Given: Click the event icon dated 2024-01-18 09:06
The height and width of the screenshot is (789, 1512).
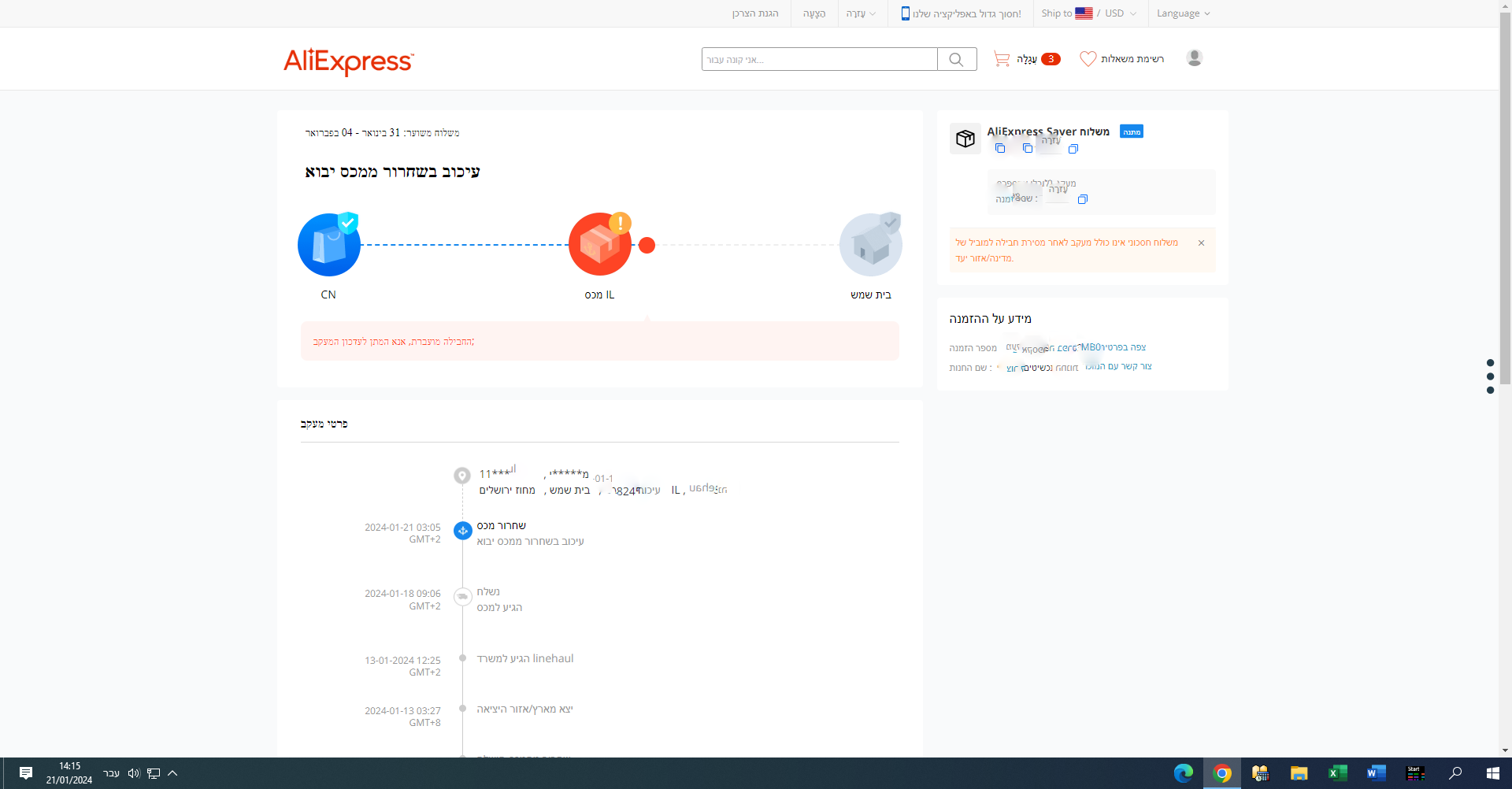Looking at the screenshot, I should click(463, 597).
